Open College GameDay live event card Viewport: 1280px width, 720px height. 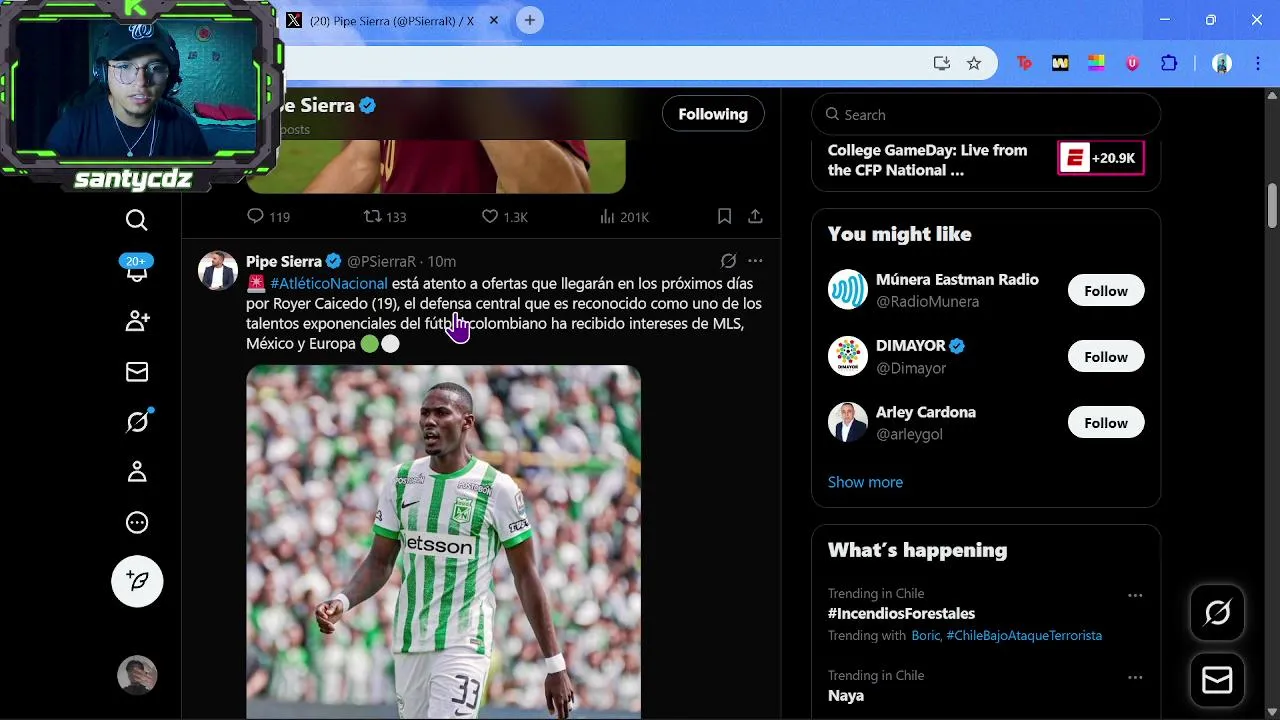tap(927, 160)
